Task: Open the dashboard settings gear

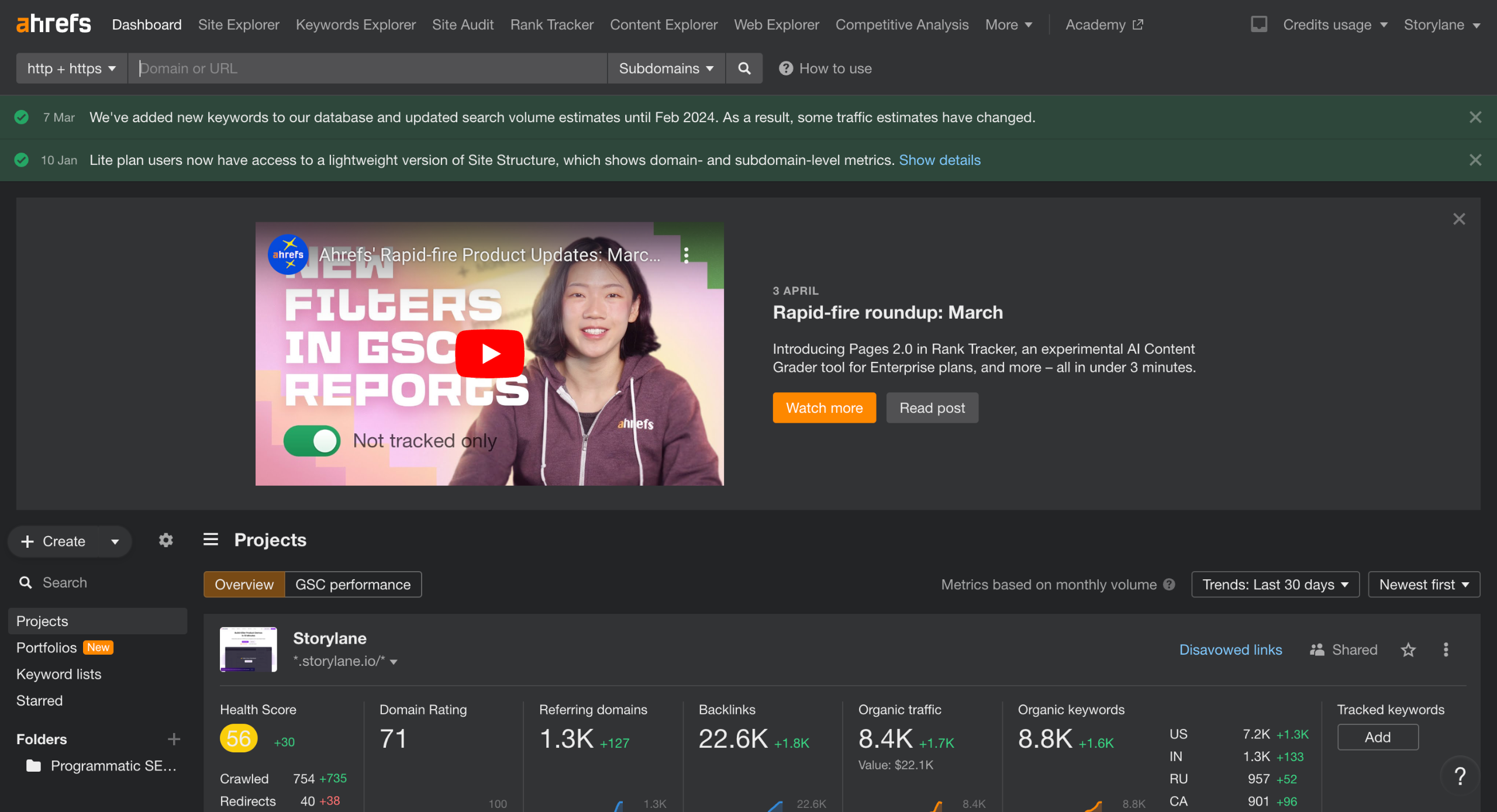Action: click(166, 540)
